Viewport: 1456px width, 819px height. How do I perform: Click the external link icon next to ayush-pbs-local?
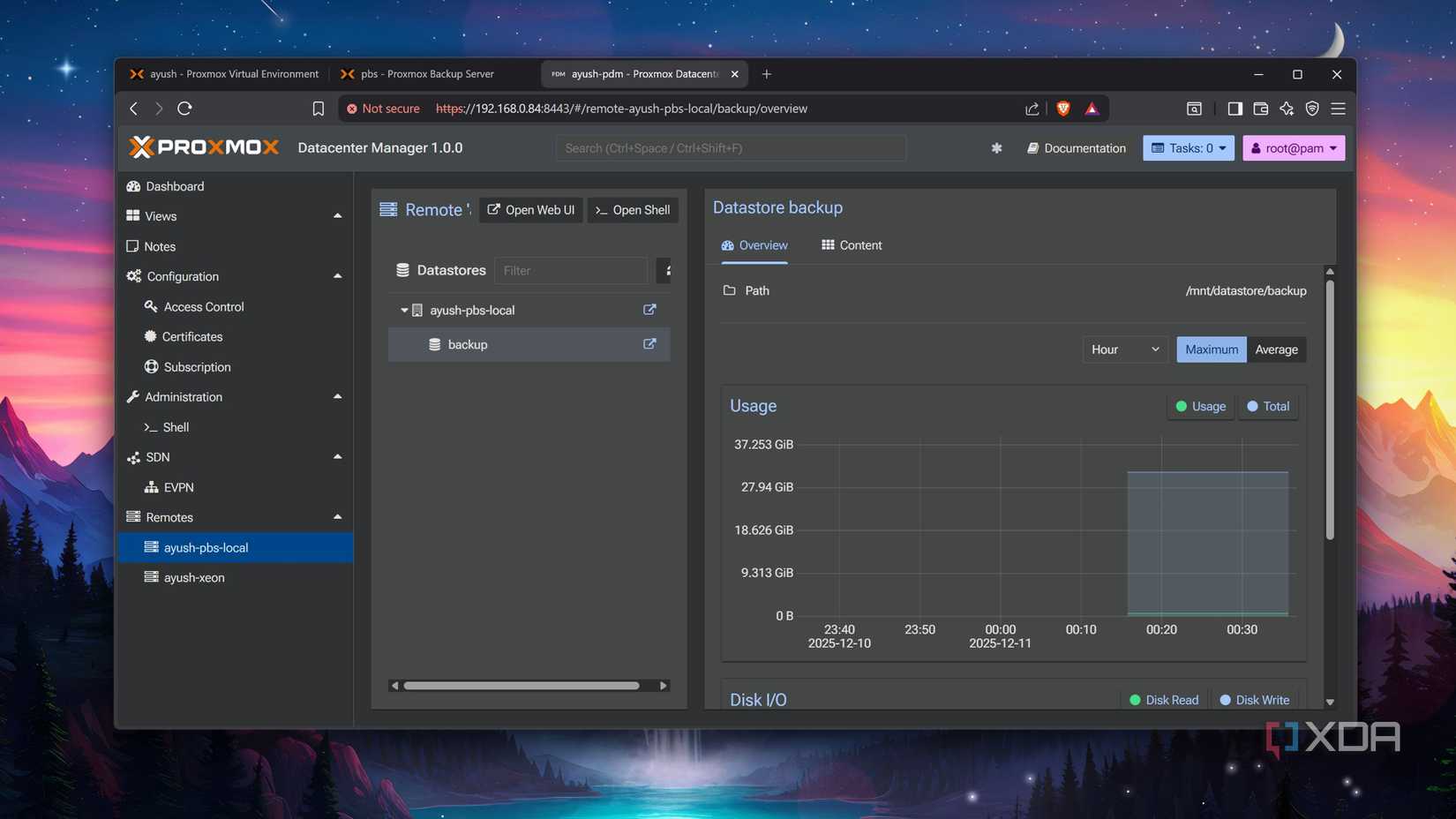[x=649, y=310]
